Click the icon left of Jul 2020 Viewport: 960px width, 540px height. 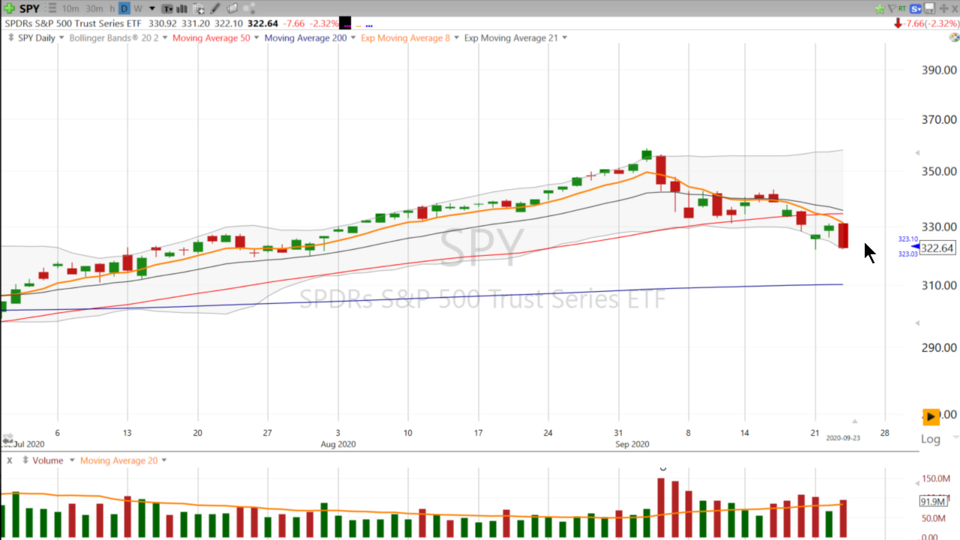[7, 441]
